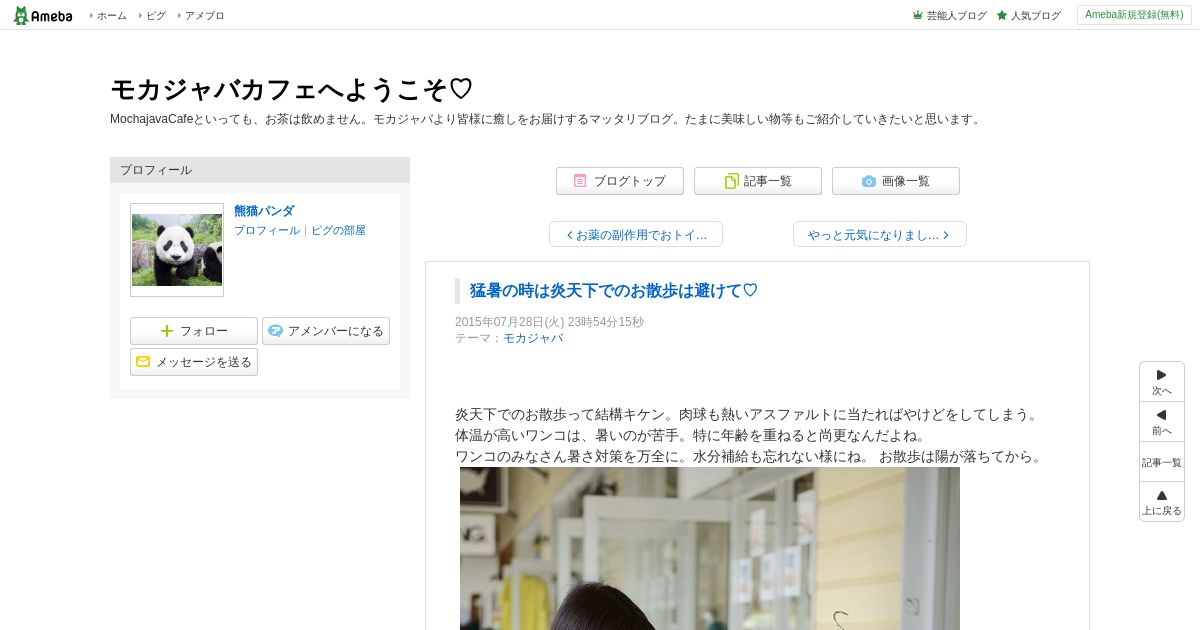Click the star icon by 人気ブログ
The height and width of the screenshot is (630, 1200).
point(1002,15)
